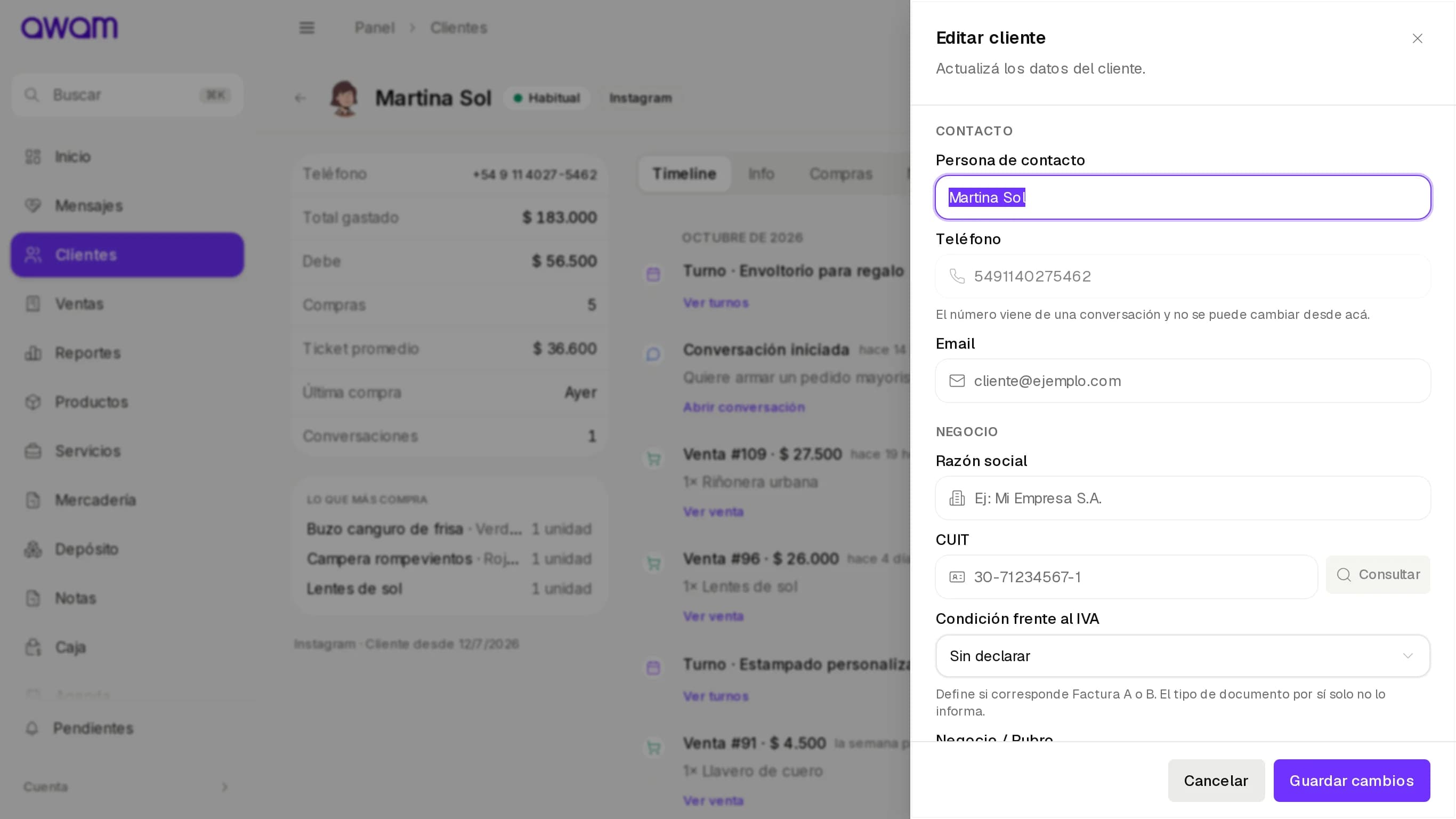This screenshot has height=819, width=1456.
Task: Click the Servicios briefcase icon
Action: 34,451
